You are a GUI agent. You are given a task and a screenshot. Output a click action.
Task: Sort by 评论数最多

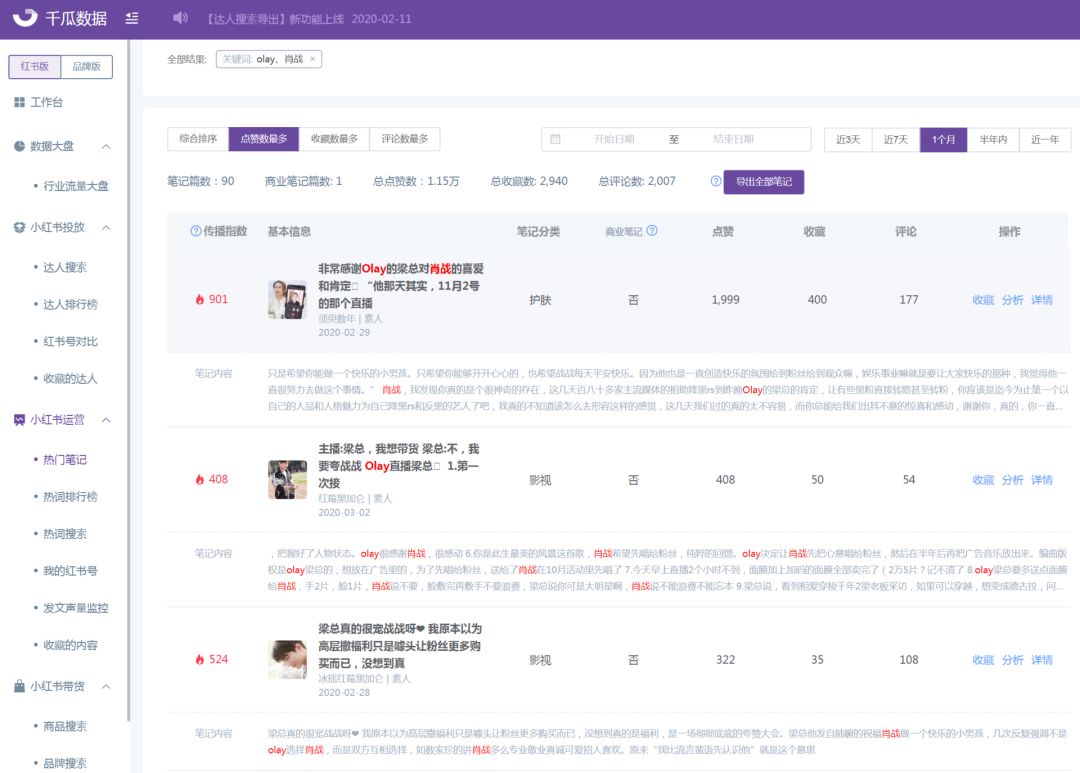[x=405, y=139]
